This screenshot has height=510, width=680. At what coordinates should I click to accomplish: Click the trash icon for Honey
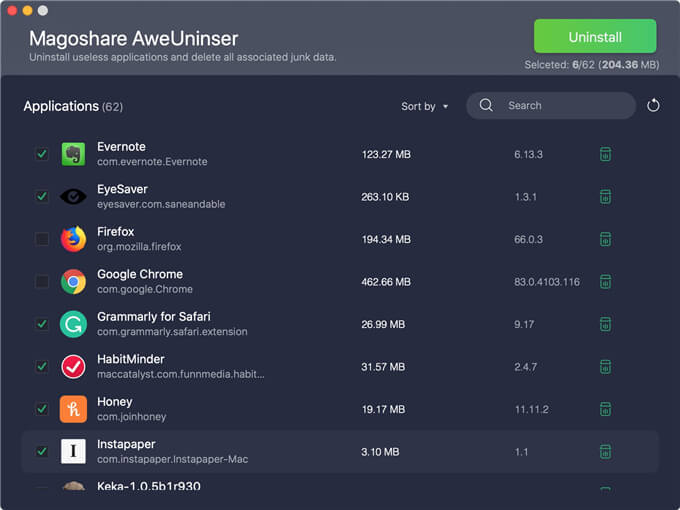point(605,409)
